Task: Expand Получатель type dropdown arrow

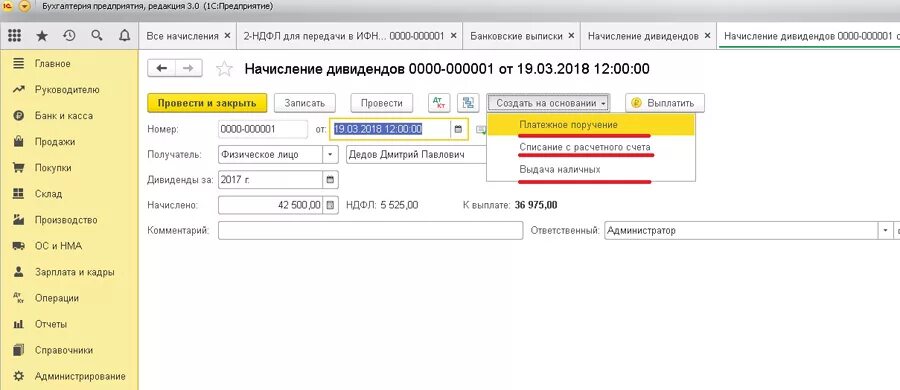Action: tap(330, 155)
